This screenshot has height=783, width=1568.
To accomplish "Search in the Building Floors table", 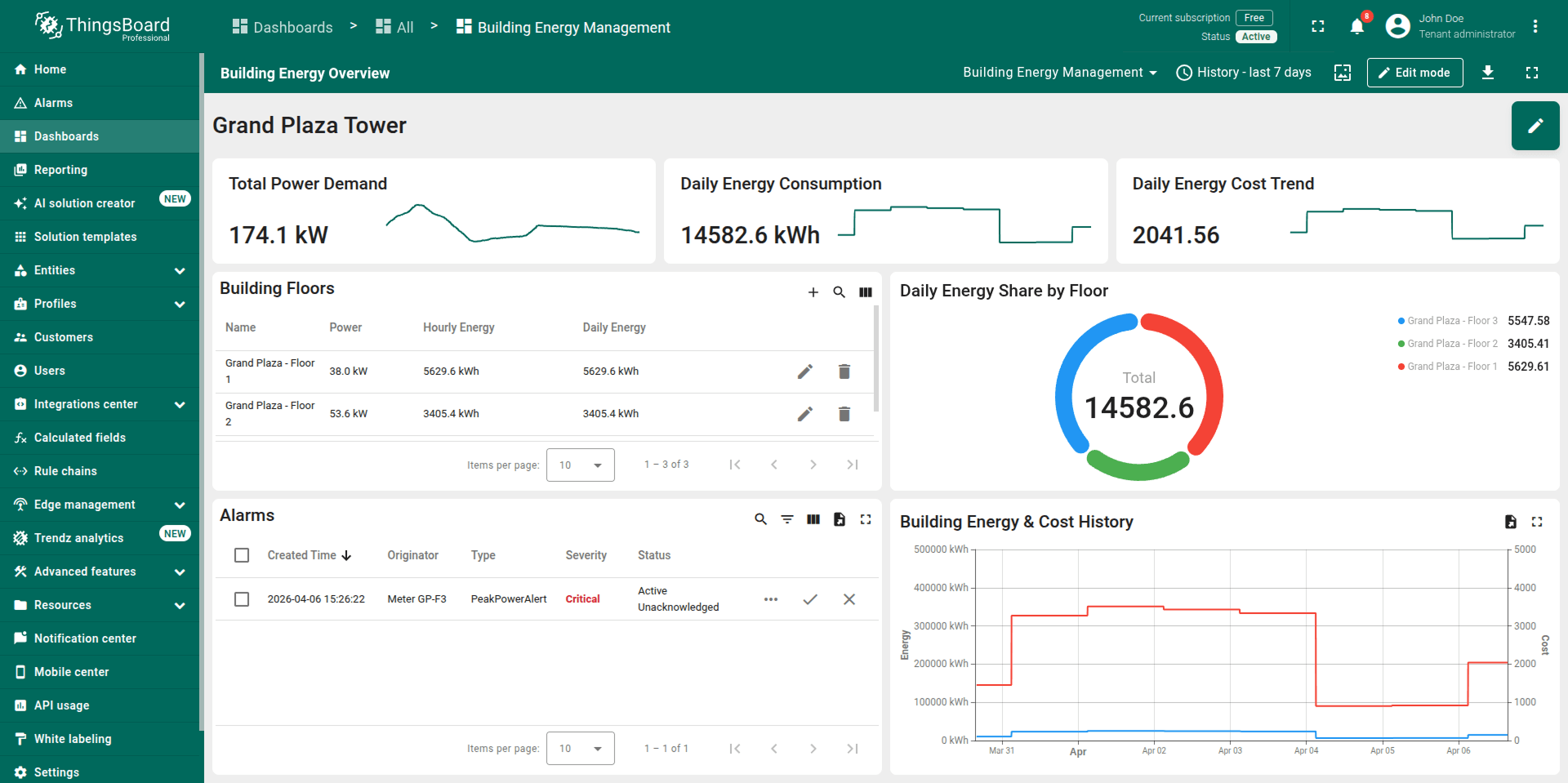I will point(839,292).
